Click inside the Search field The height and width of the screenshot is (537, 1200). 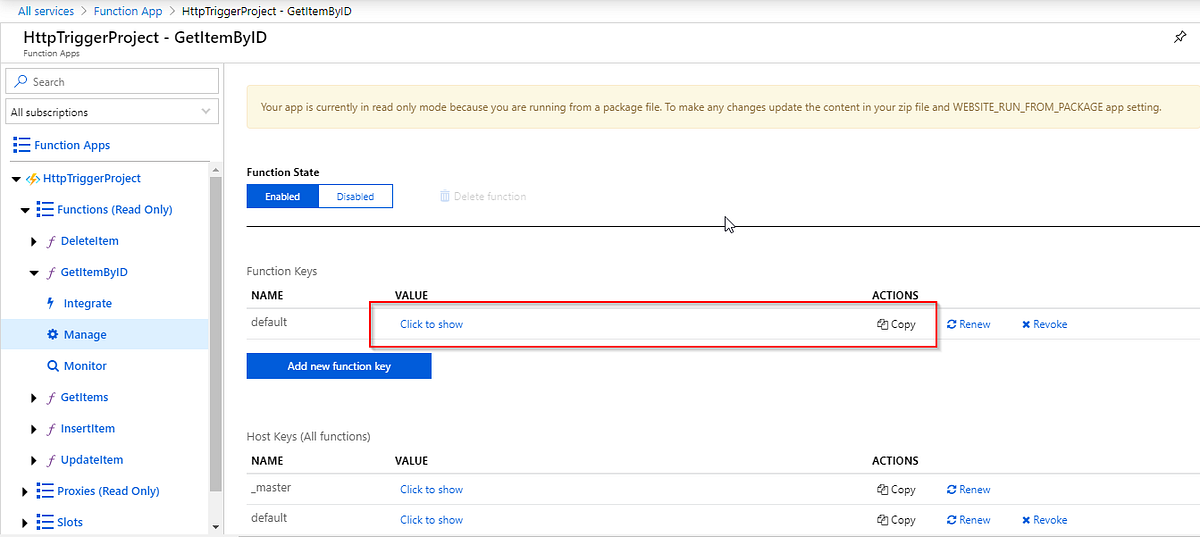[x=112, y=81]
